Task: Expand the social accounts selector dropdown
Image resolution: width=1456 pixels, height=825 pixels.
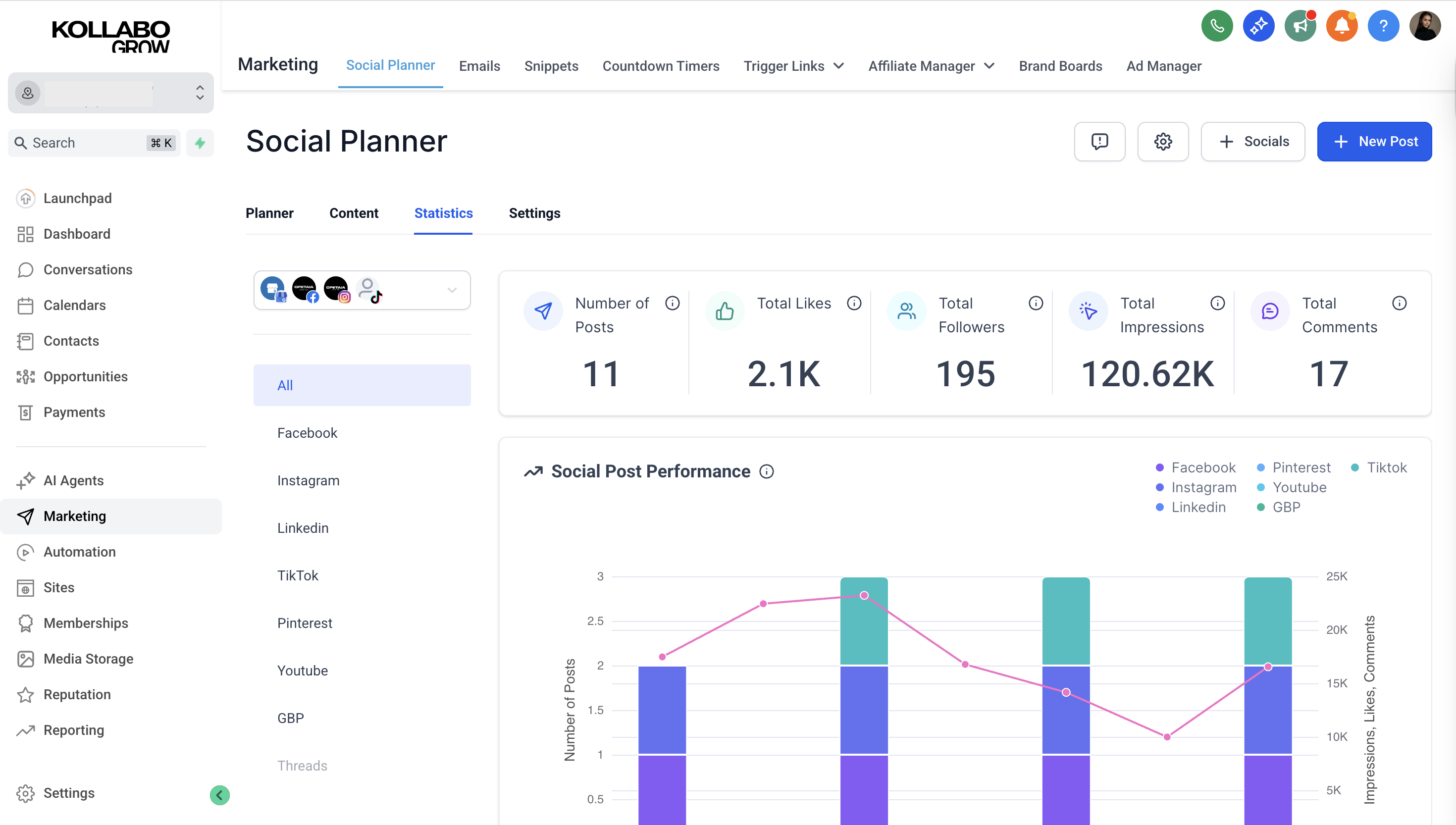Action: (x=452, y=290)
